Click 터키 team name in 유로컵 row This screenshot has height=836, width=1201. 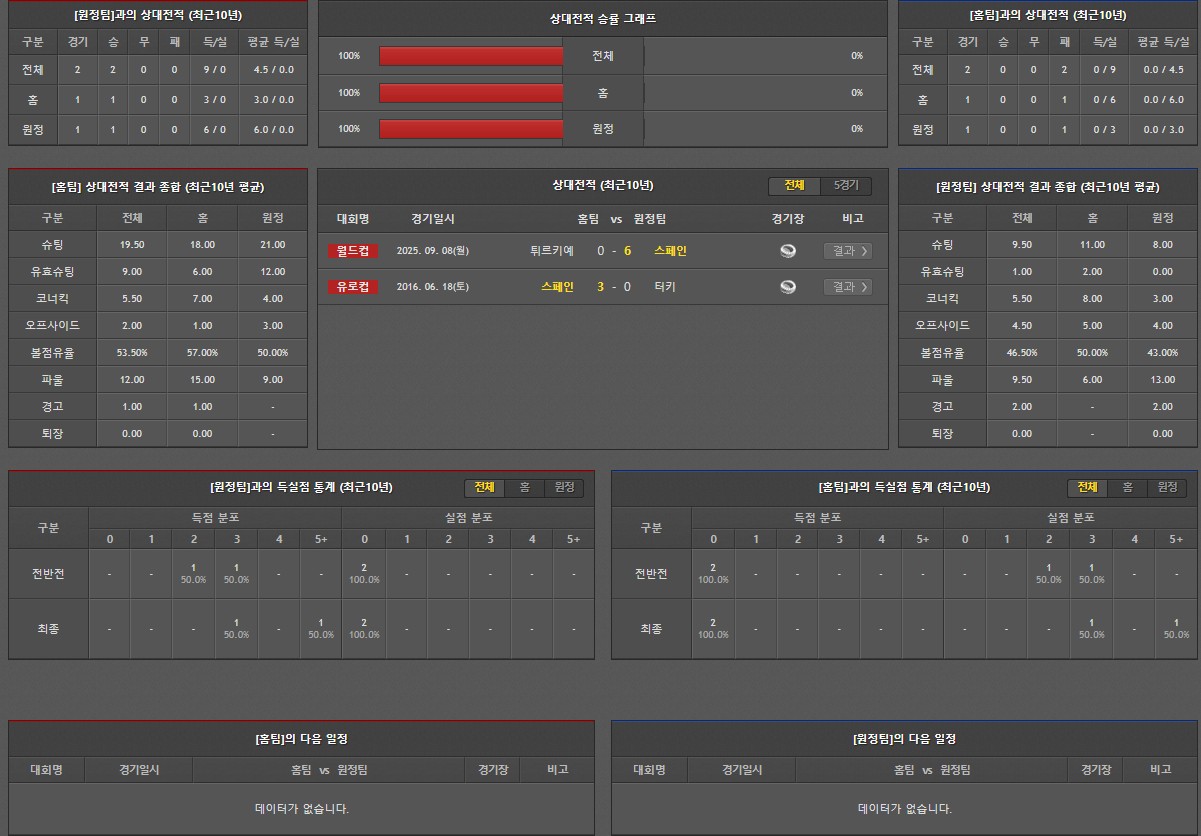coord(664,287)
